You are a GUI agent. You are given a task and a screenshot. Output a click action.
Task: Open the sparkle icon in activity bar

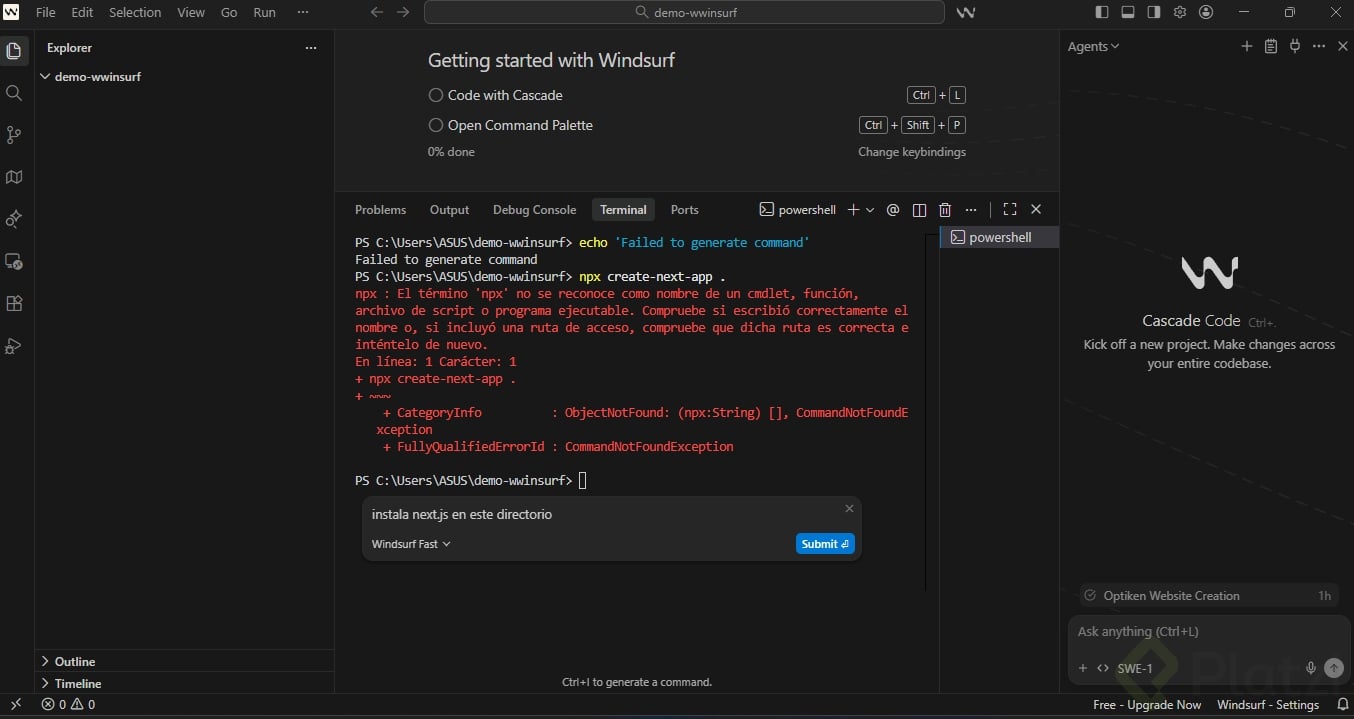pos(14,219)
